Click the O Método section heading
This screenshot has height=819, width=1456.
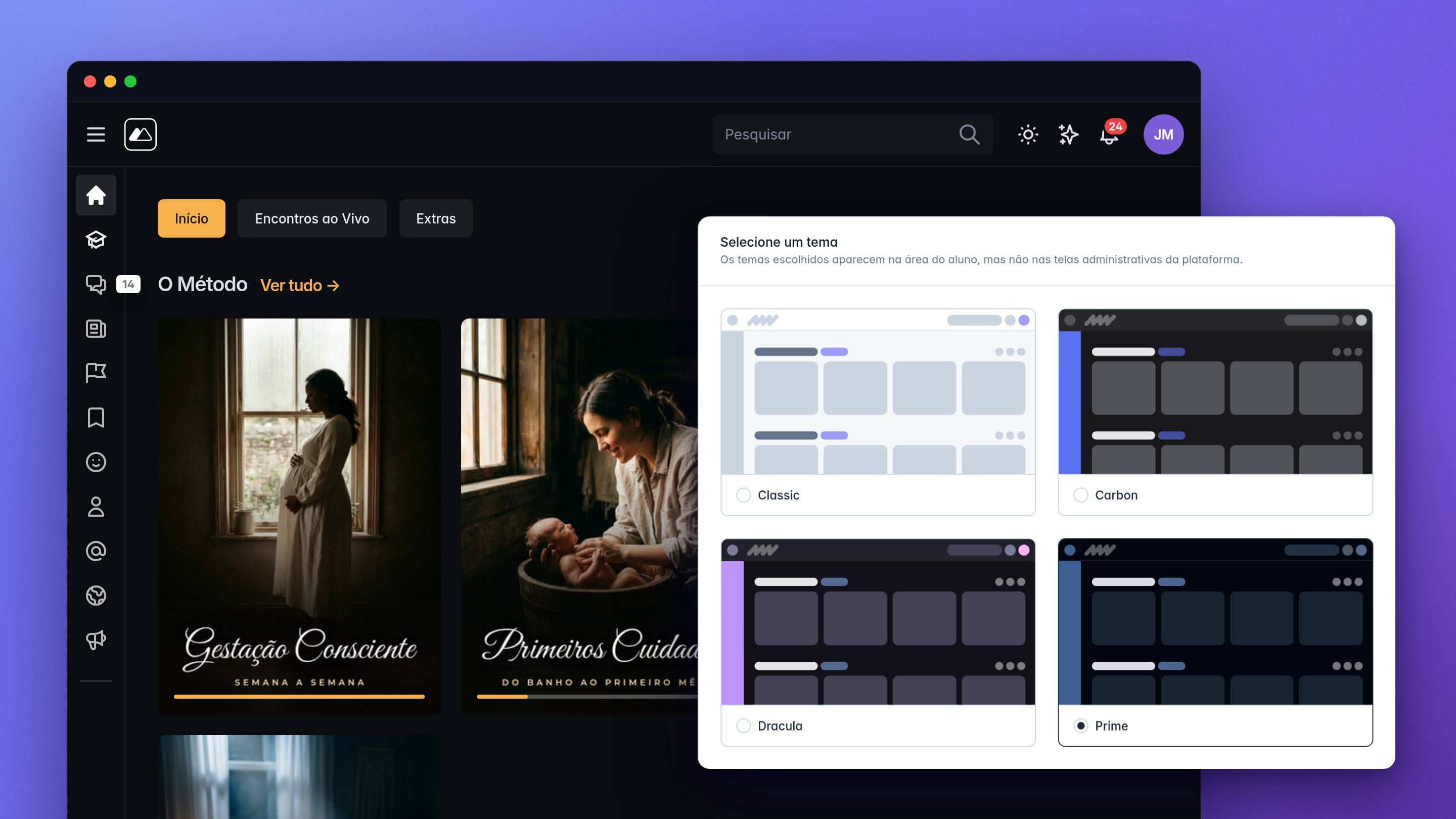[x=202, y=284]
